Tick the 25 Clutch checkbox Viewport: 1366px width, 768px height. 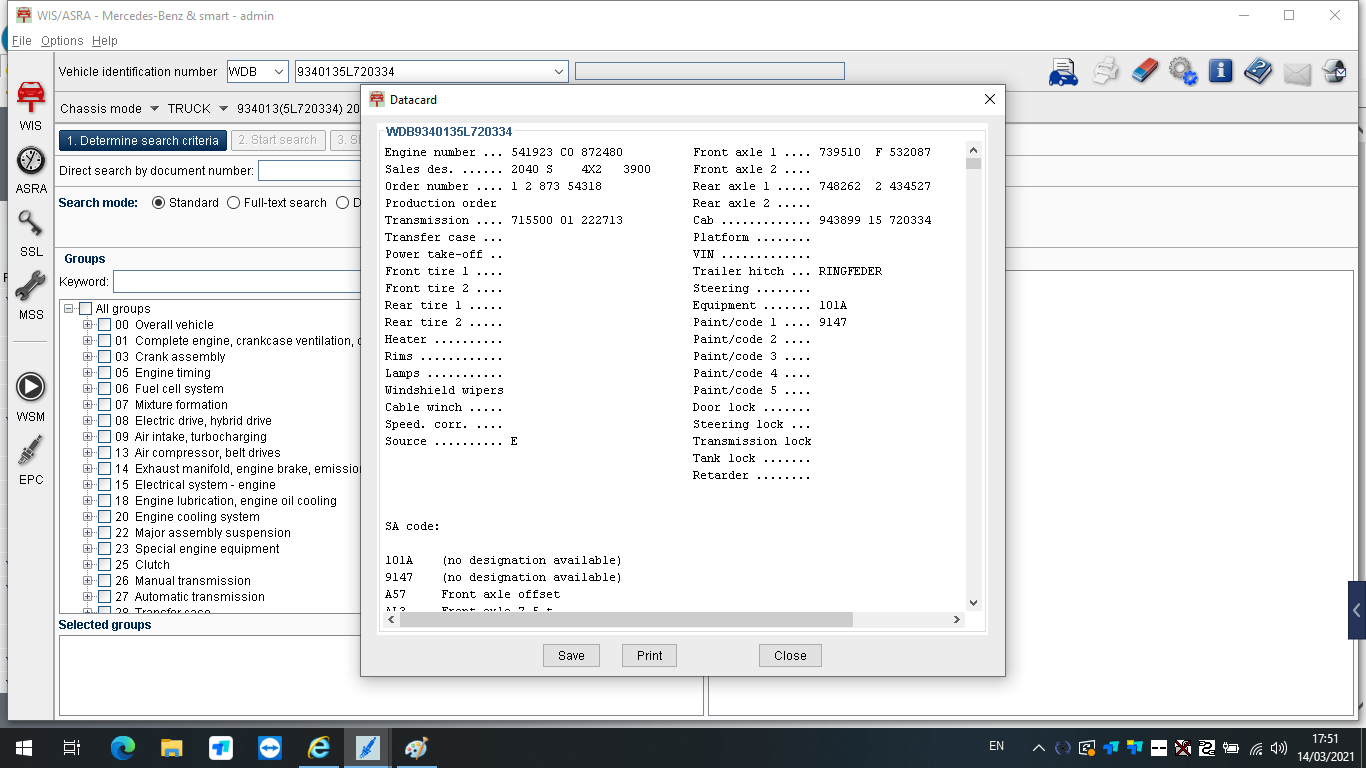point(105,565)
